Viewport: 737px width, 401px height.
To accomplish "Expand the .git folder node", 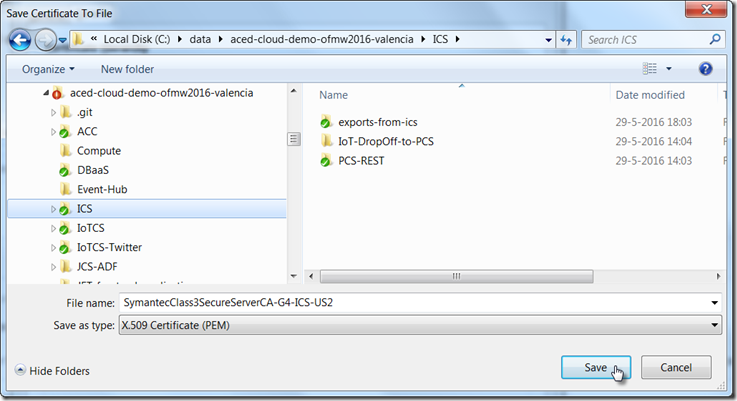I will 53,113.
